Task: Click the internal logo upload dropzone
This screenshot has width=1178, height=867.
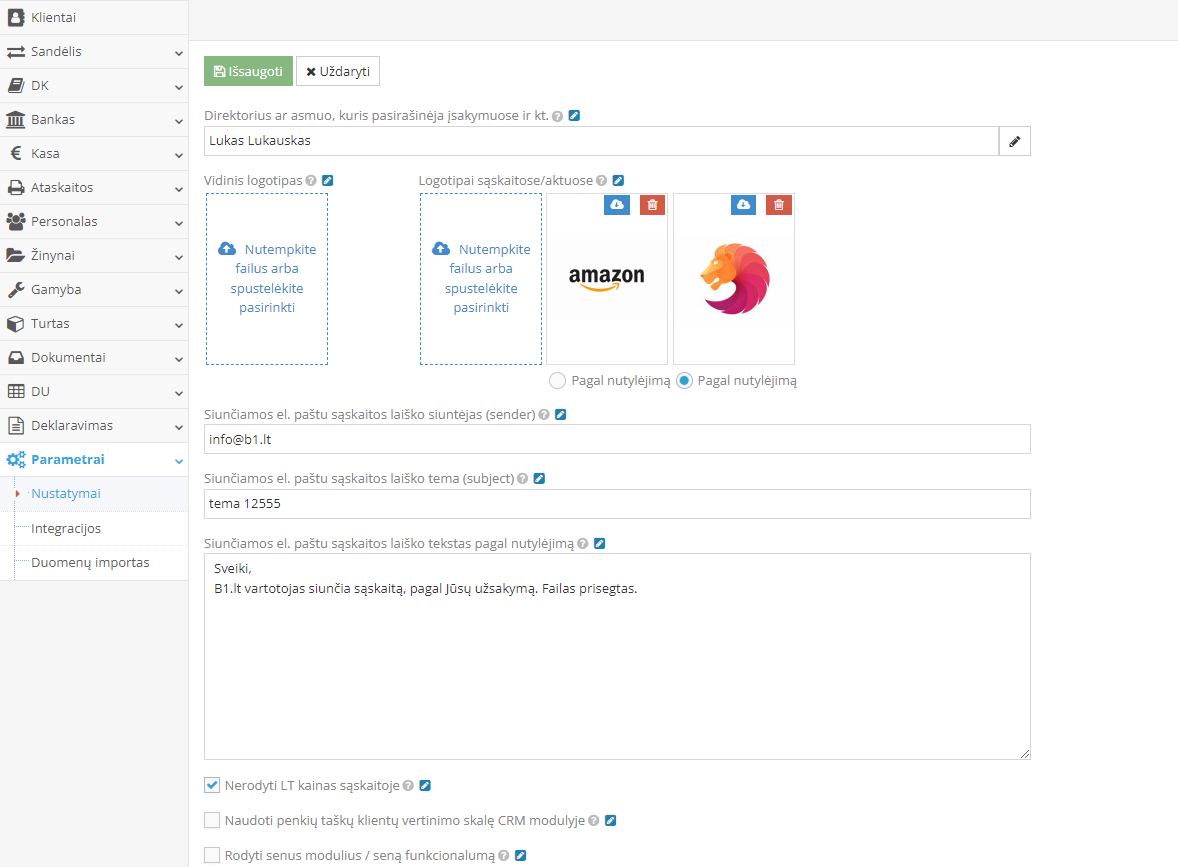Action: point(267,279)
